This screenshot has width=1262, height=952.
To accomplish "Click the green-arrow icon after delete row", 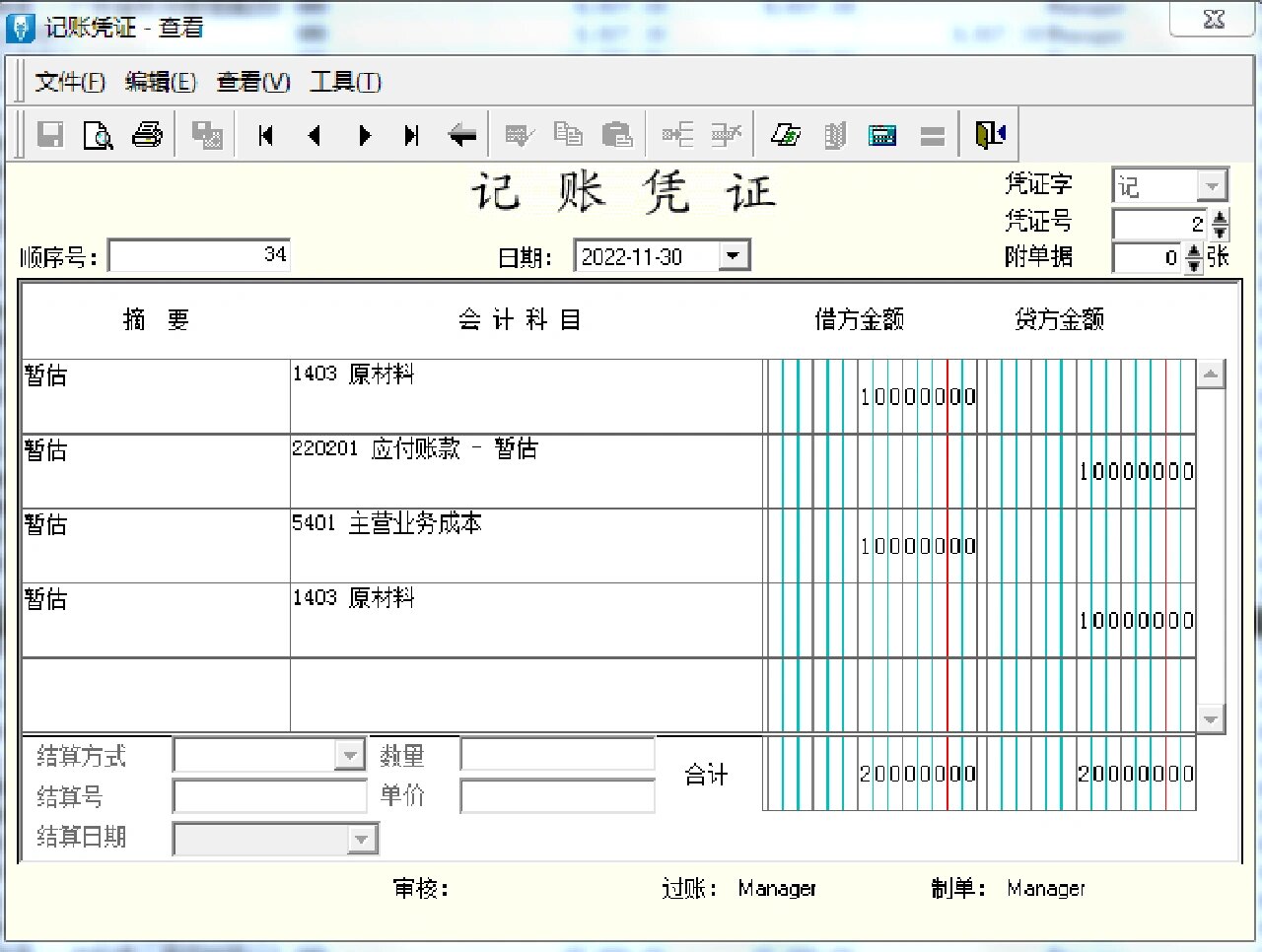I will click(x=786, y=134).
